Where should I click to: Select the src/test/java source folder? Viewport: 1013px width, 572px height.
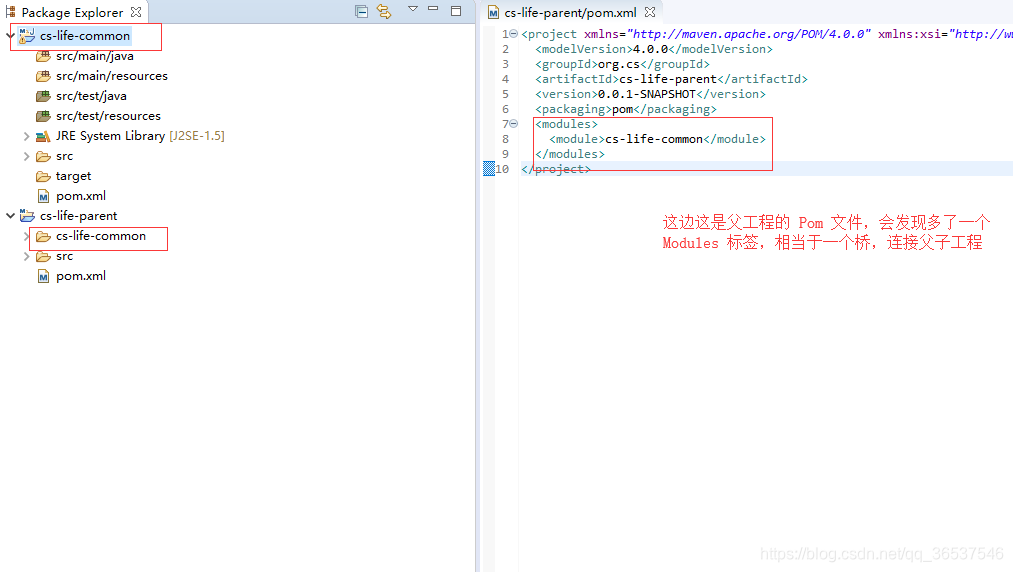[x=91, y=96]
